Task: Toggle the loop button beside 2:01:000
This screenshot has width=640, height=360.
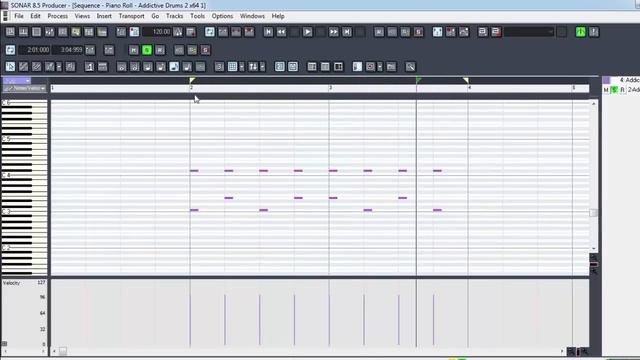Action: coord(10,50)
